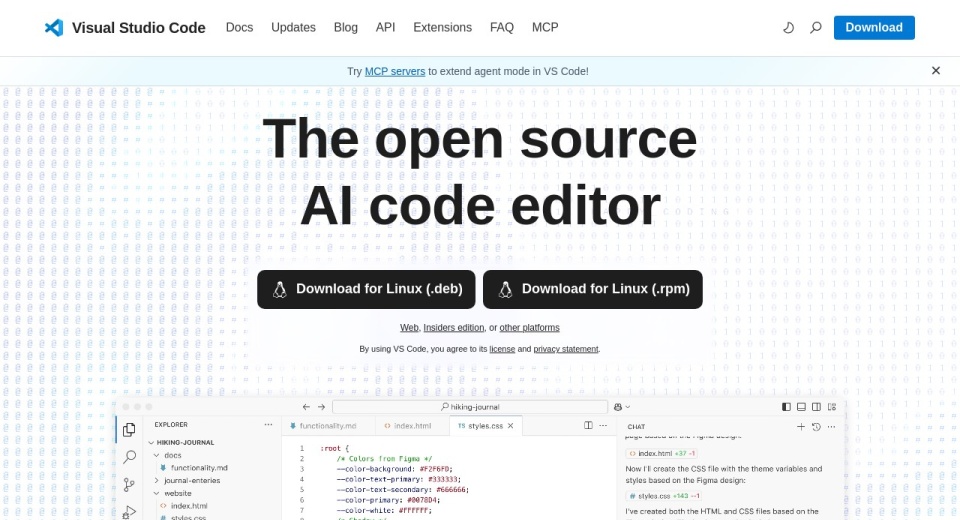Toggle dark theme with the moon icon
This screenshot has width=960, height=520.
[789, 28]
